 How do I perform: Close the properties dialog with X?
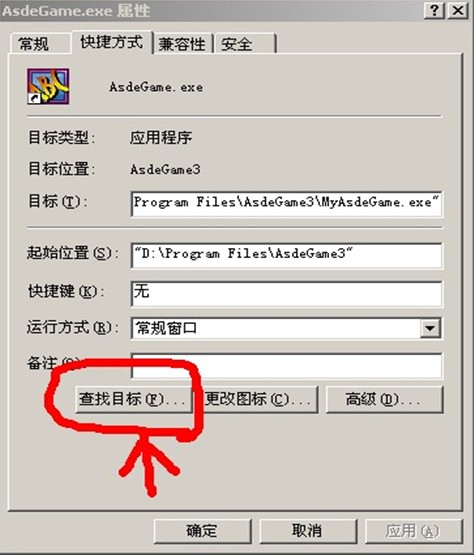point(458,11)
